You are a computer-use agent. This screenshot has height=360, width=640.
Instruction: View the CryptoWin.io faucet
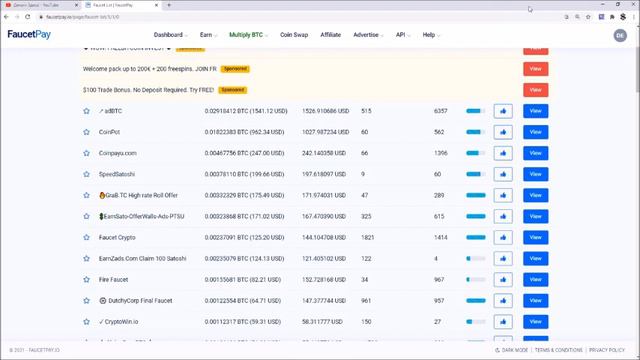coord(536,322)
